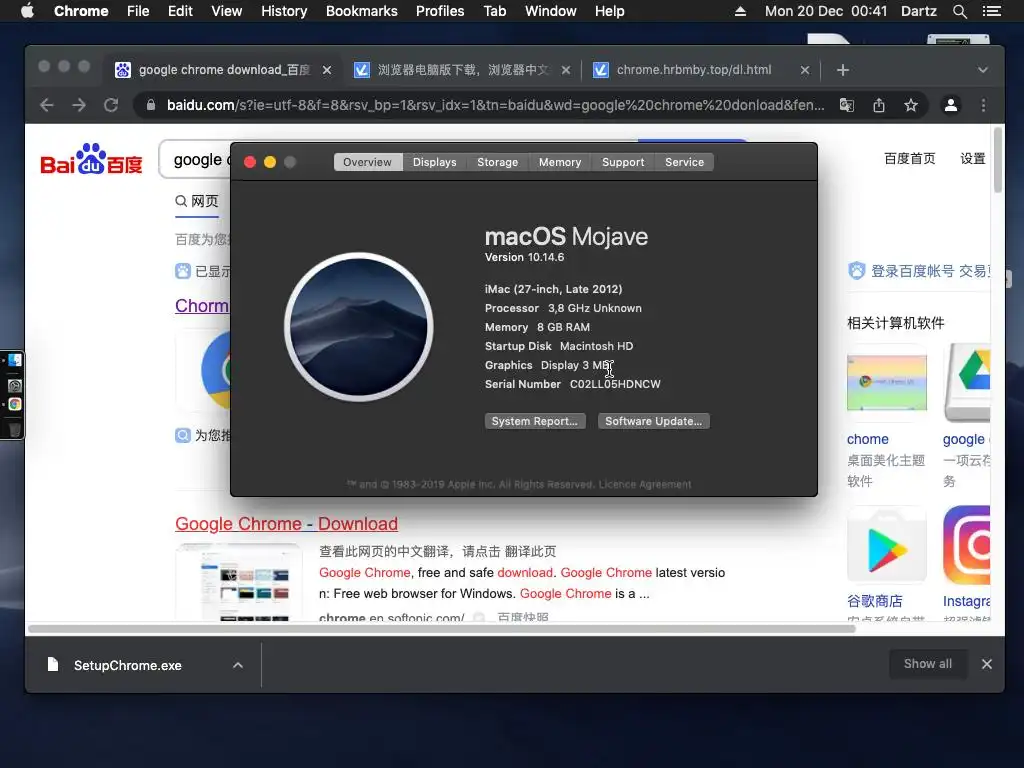Click the Google Chrome result thumbnail image
Image resolution: width=1024 pixels, height=768 pixels.
238,581
